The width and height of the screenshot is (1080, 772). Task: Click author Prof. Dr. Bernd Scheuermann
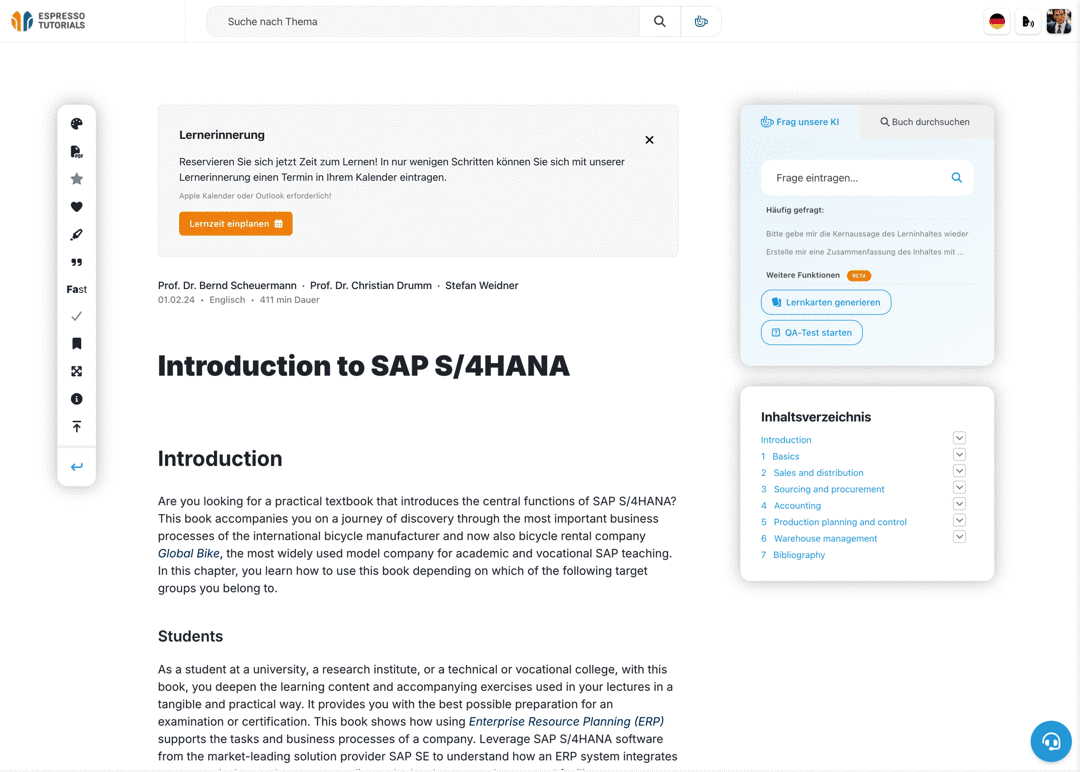point(227,285)
